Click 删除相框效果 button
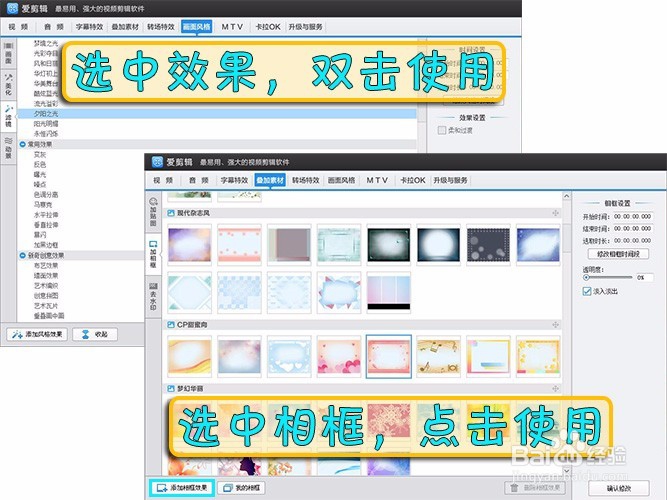This screenshot has height=500, width=667. [x=535, y=488]
